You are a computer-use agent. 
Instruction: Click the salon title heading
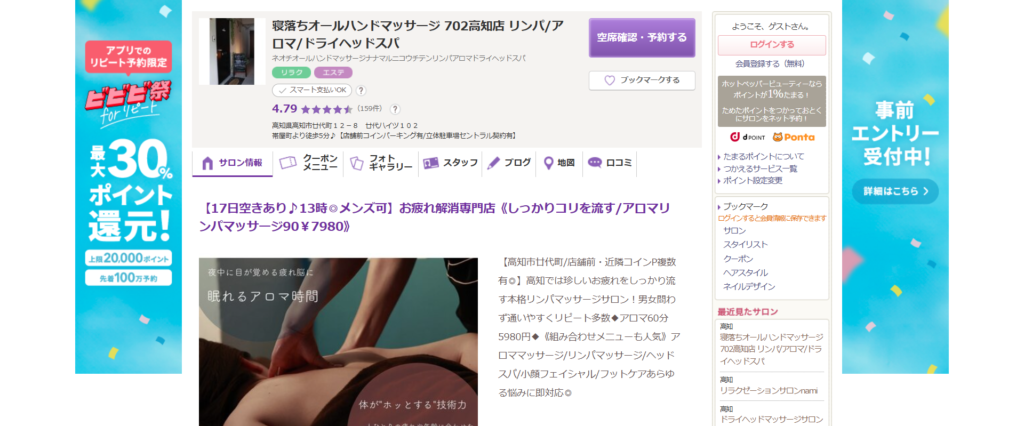point(419,35)
